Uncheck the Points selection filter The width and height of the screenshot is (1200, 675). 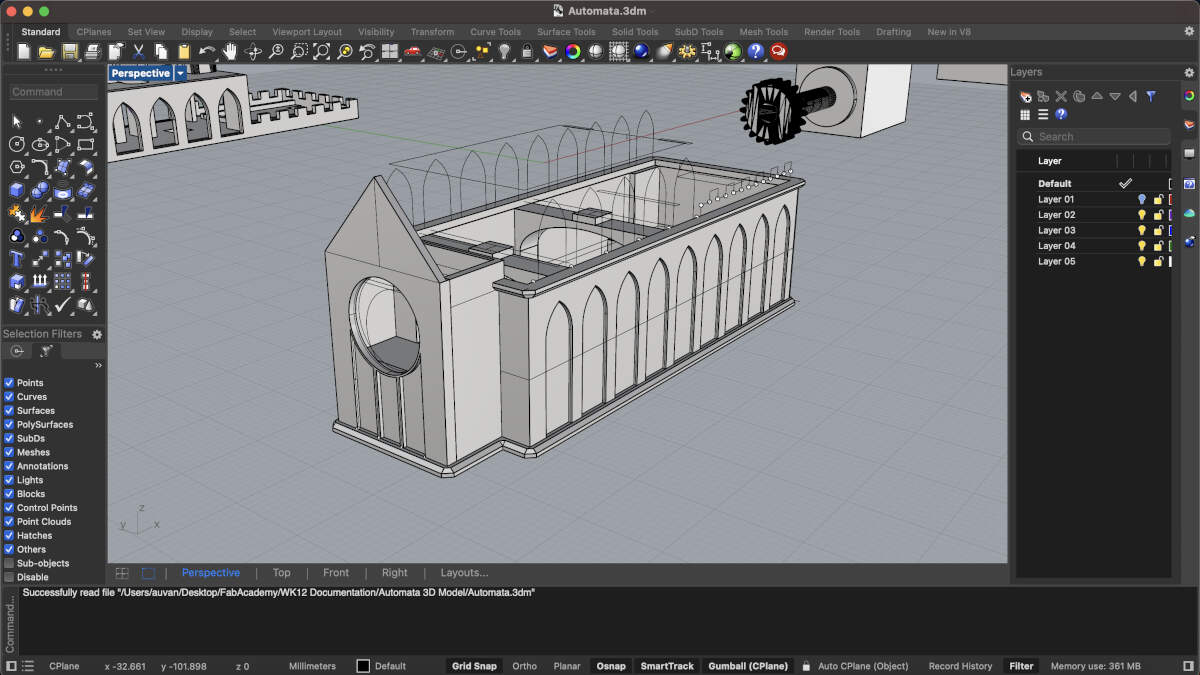coord(9,383)
